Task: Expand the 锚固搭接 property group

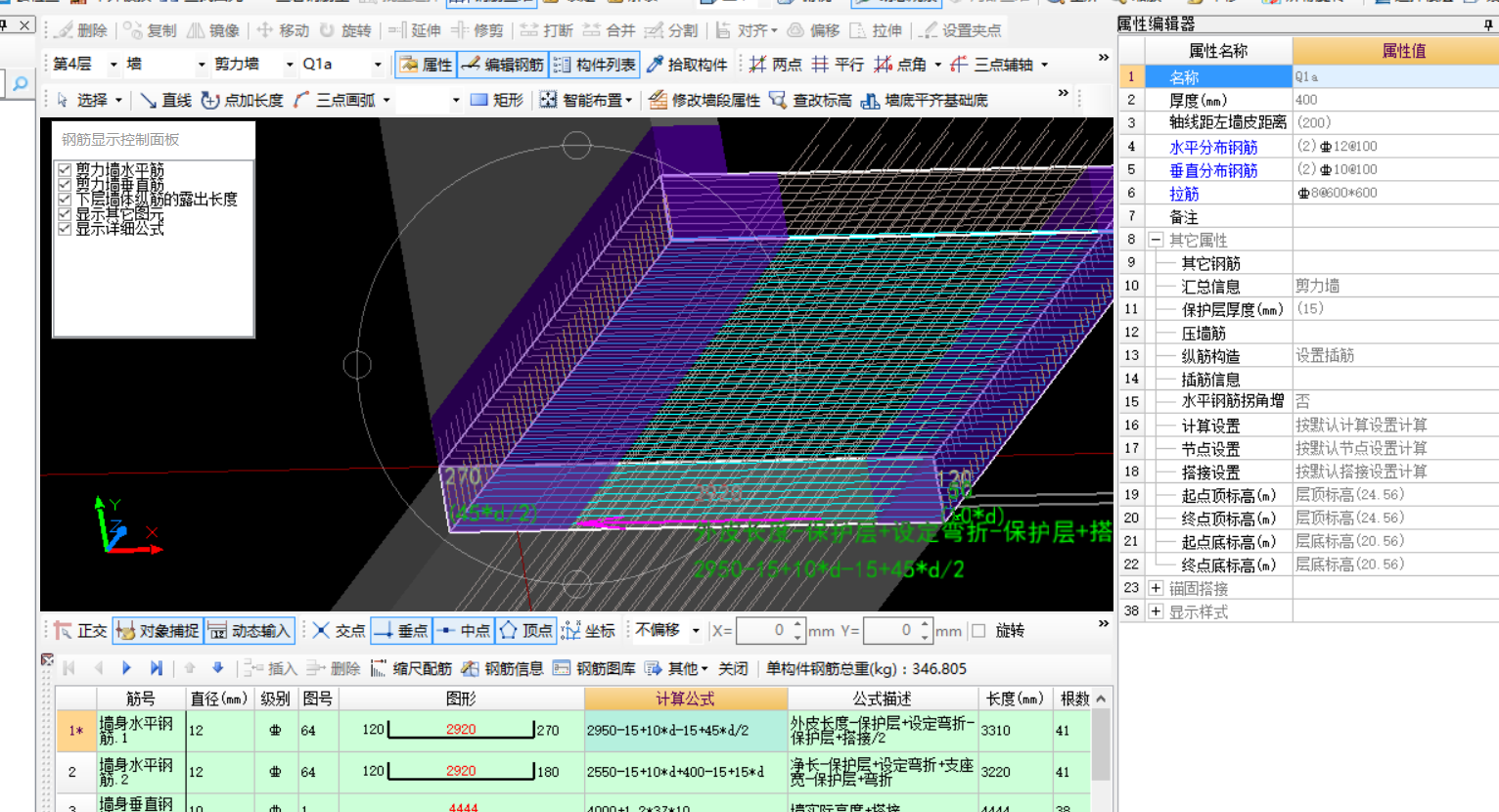Action: (x=1156, y=588)
